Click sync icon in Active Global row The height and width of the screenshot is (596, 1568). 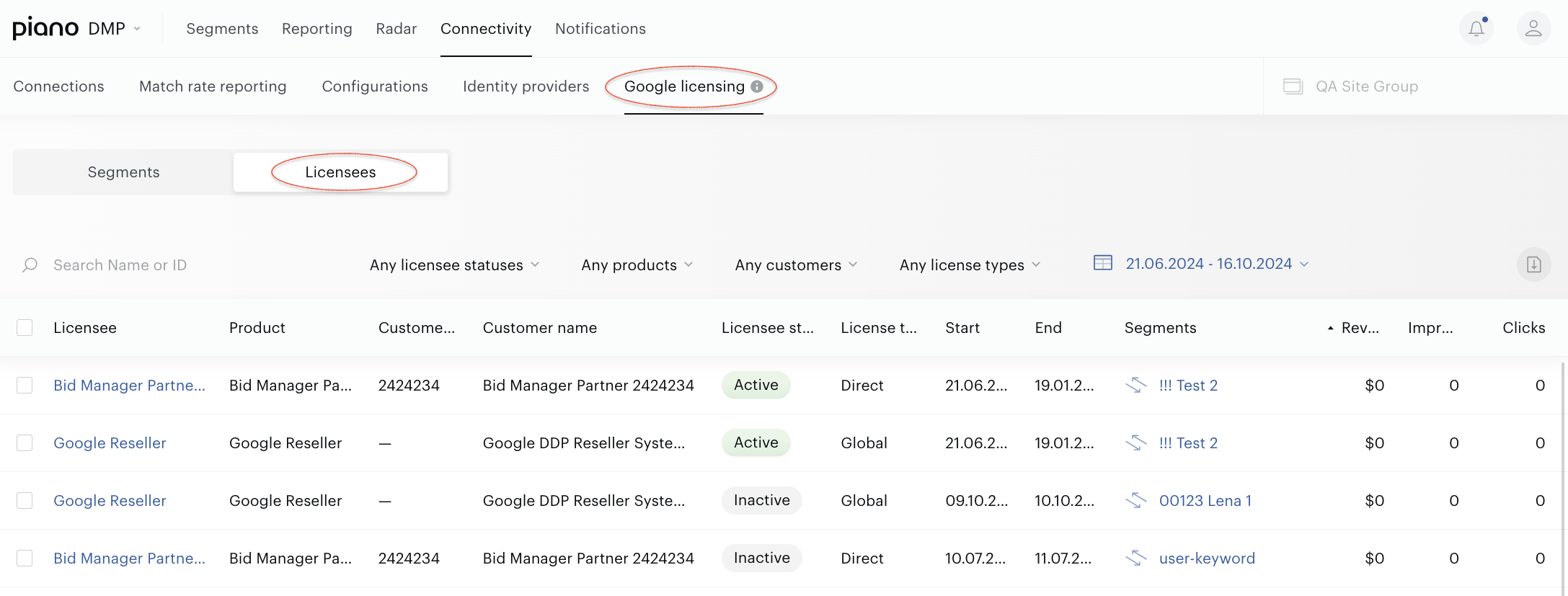(x=1135, y=442)
